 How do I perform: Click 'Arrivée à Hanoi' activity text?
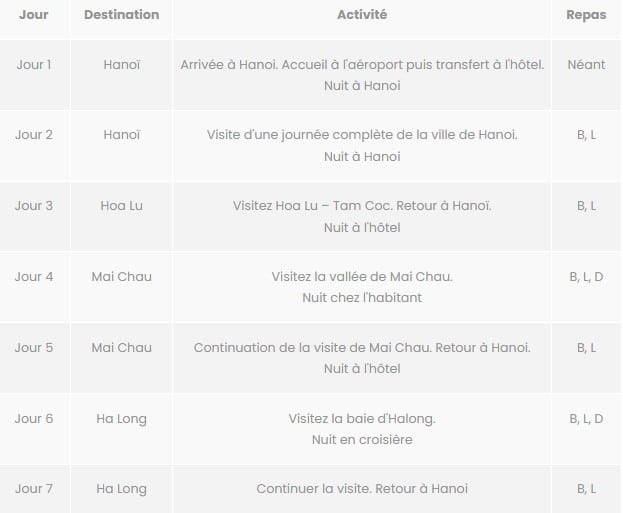pyautogui.click(x=228, y=64)
